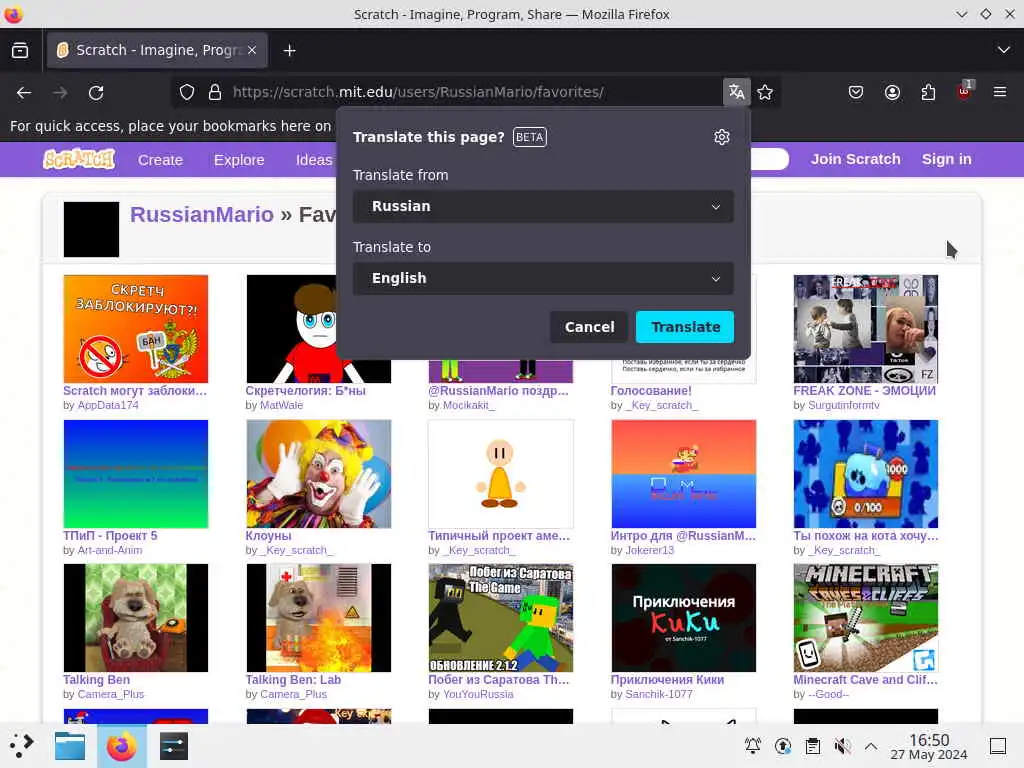Click author MatWale link

click(281, 405)
